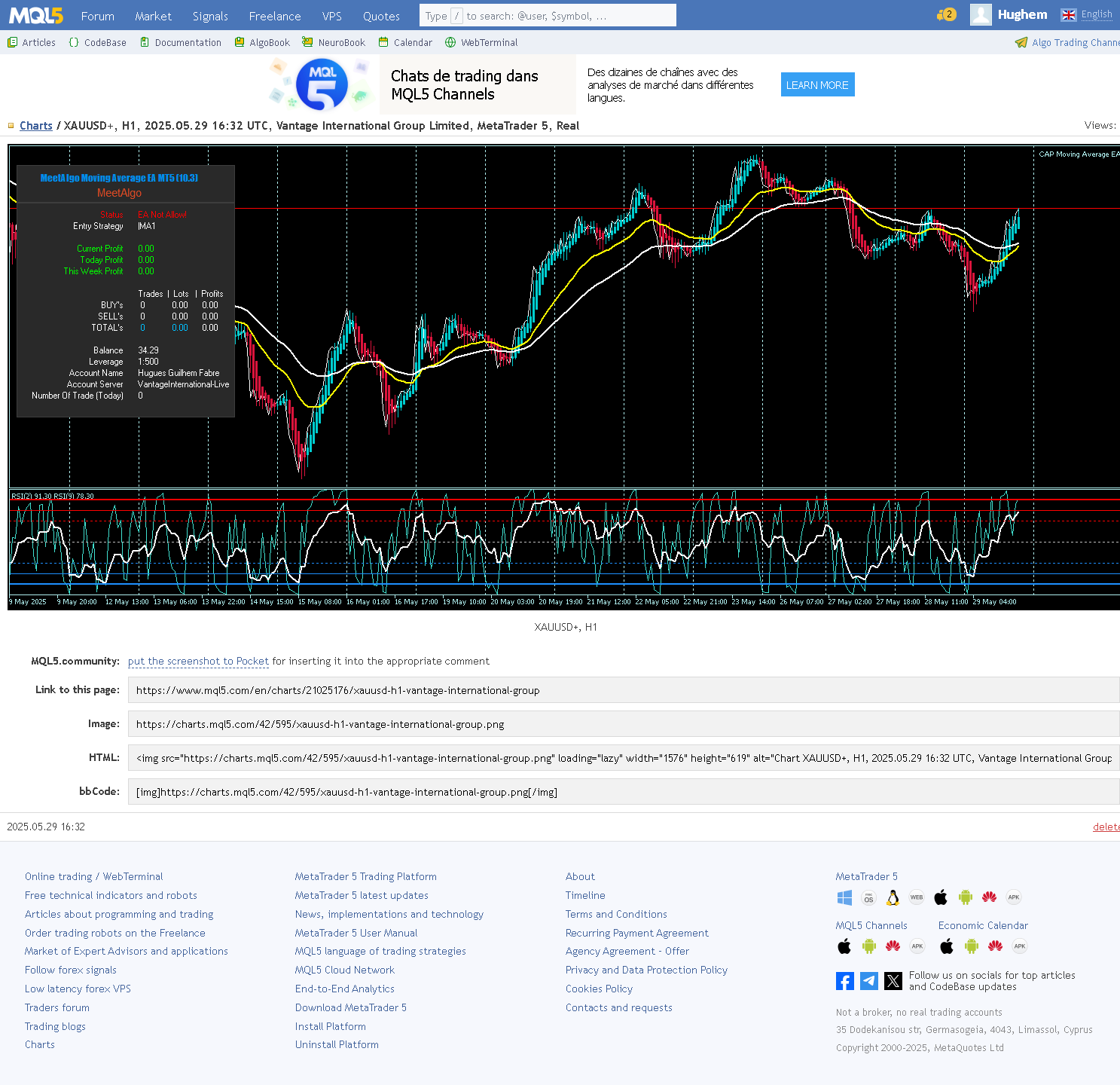1120x1085 pixels.
Task: Get MQL5 Channels Android icon
Action: pyautogui.click(x=869, y=946)
